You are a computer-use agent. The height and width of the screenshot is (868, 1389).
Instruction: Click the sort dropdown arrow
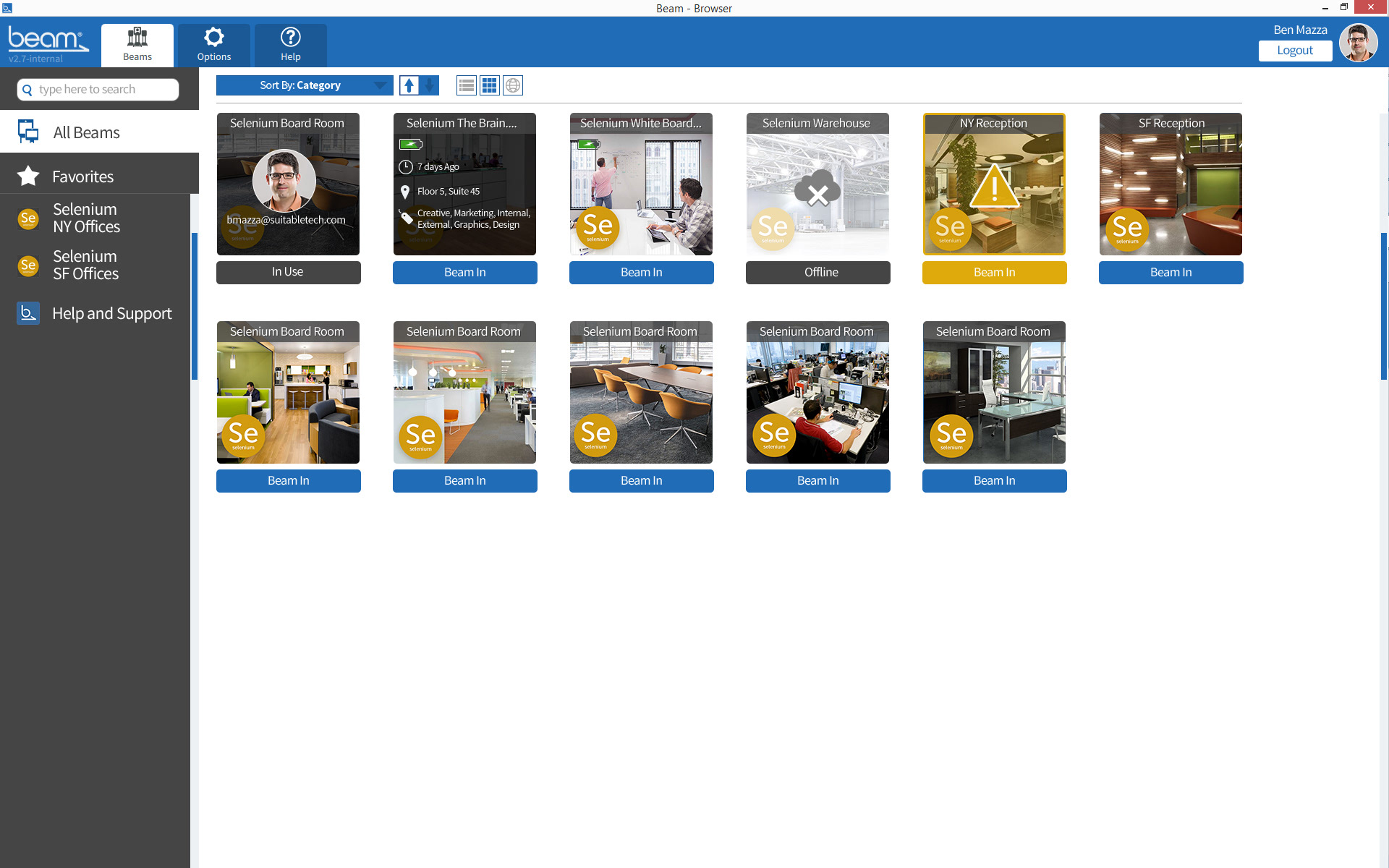click(380, 85)
